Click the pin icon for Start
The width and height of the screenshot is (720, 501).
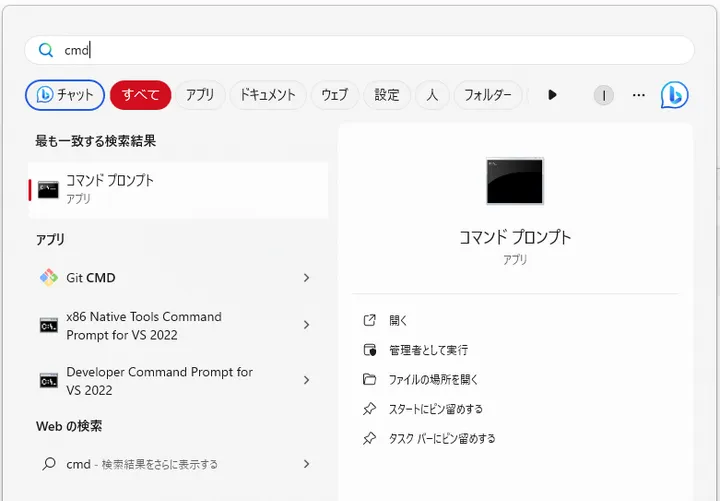click(x=370, y=409)
